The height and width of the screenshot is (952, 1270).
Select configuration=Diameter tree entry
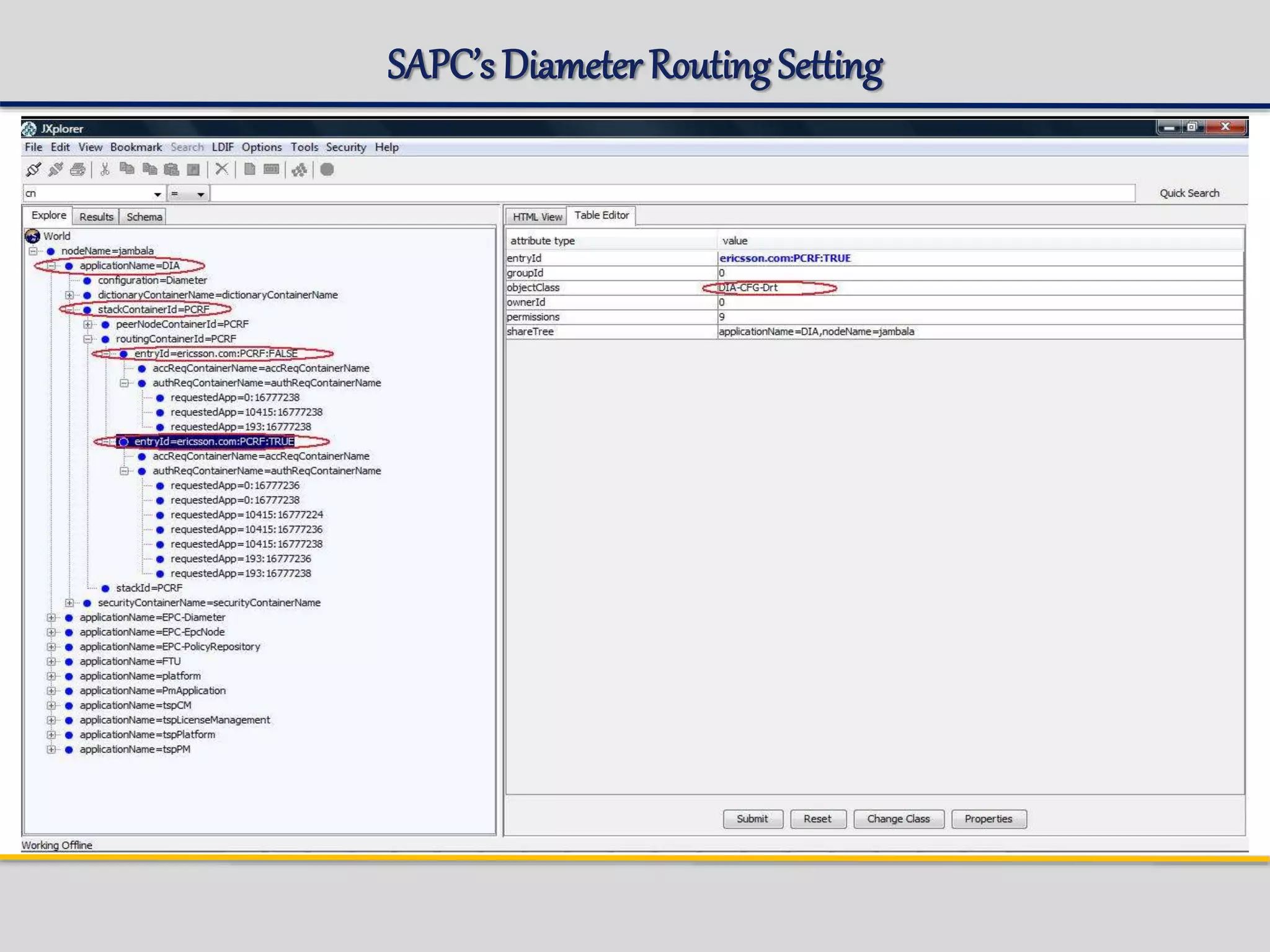tap(152, 280)
